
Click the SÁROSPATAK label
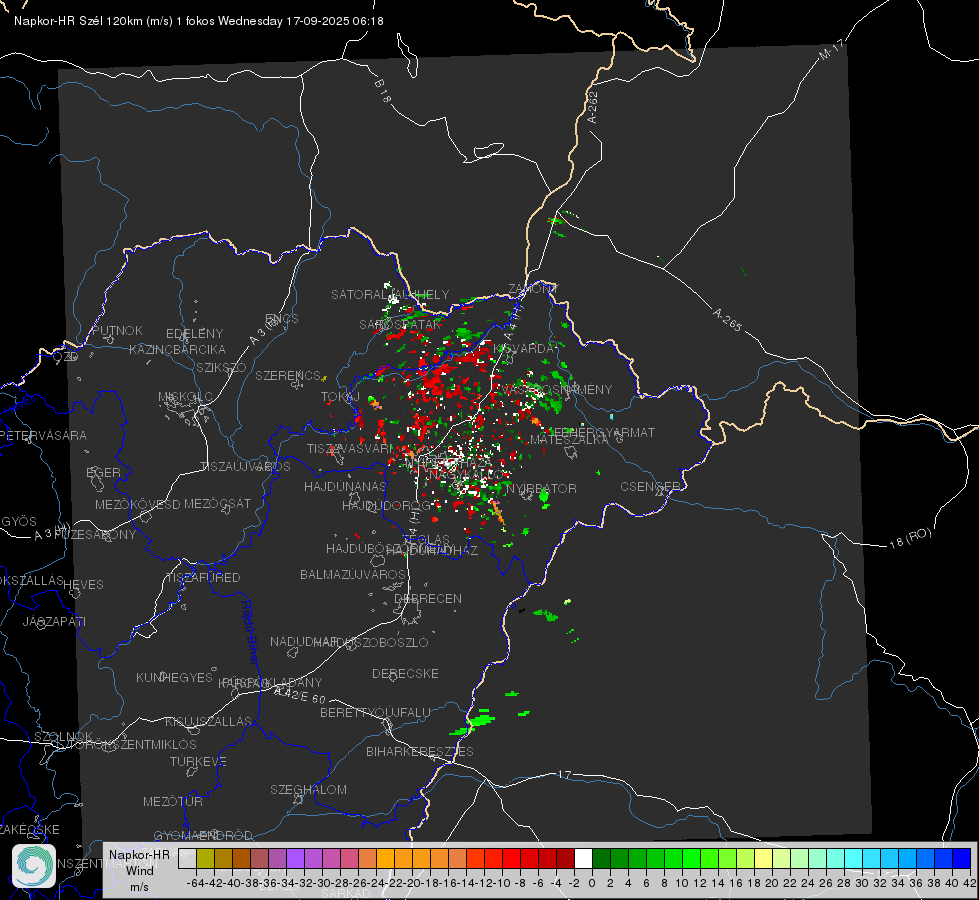(x=400, y=324)
